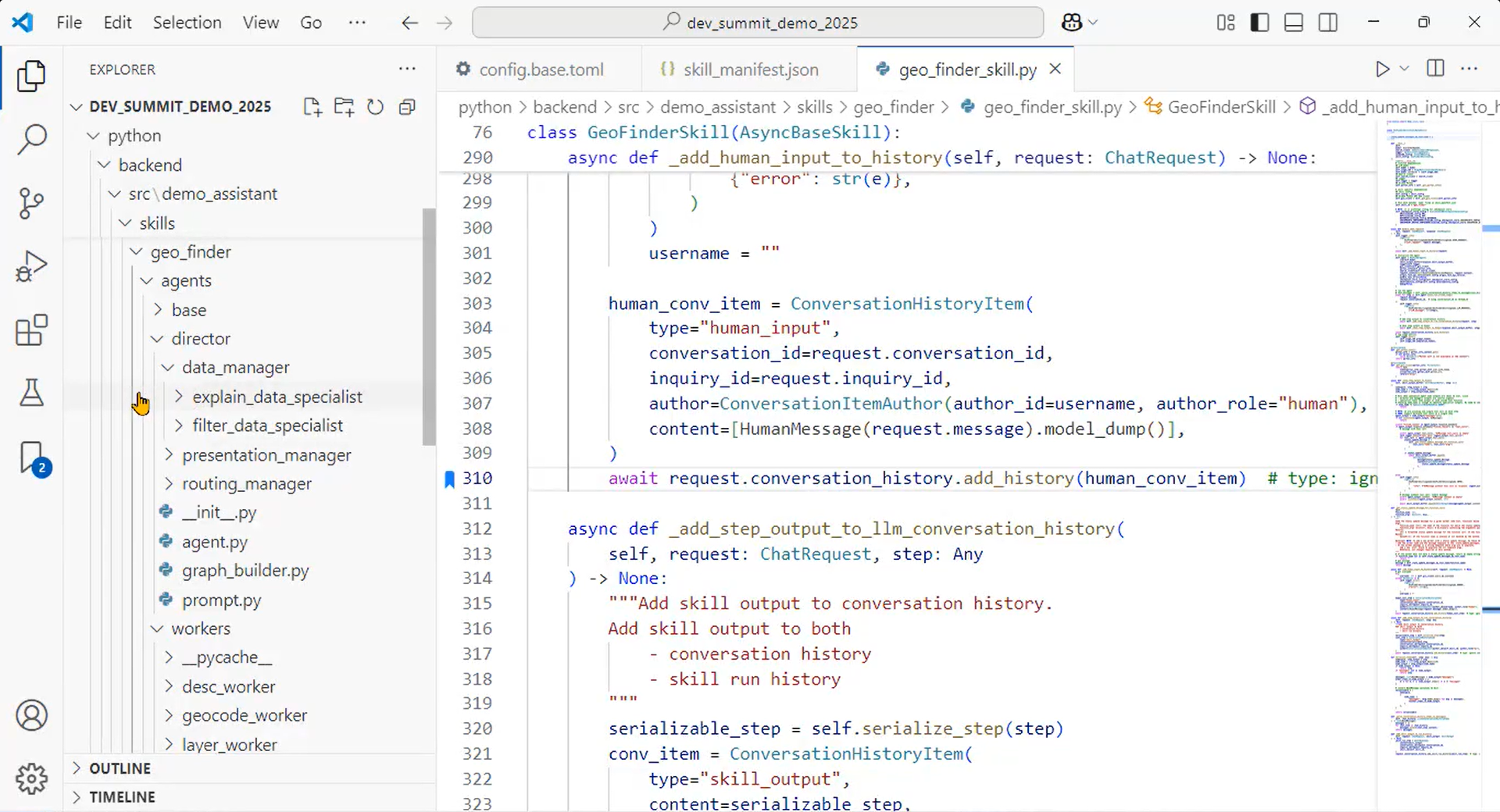The height and width of the screenshot is (812, 1500).
Task: Open the Testing flask view
Action: [x=31, y=393]
